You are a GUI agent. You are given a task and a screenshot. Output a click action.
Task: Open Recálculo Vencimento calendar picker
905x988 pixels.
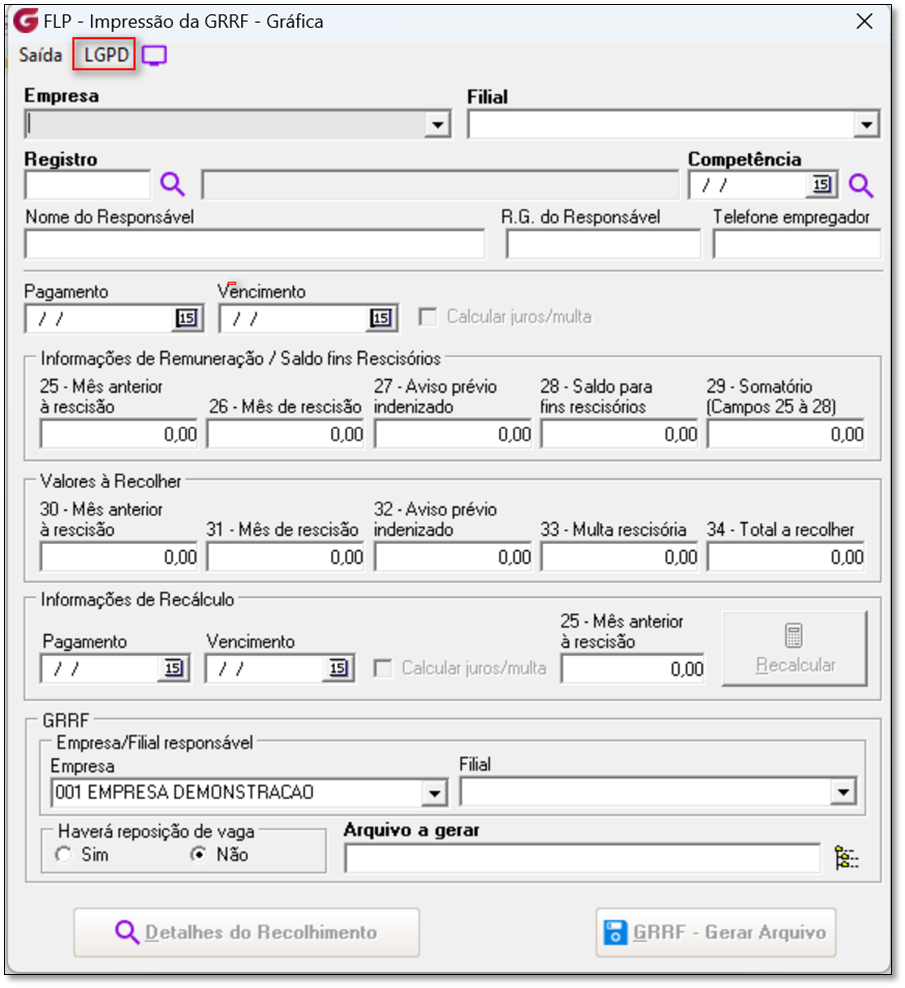tap(338, 668)
